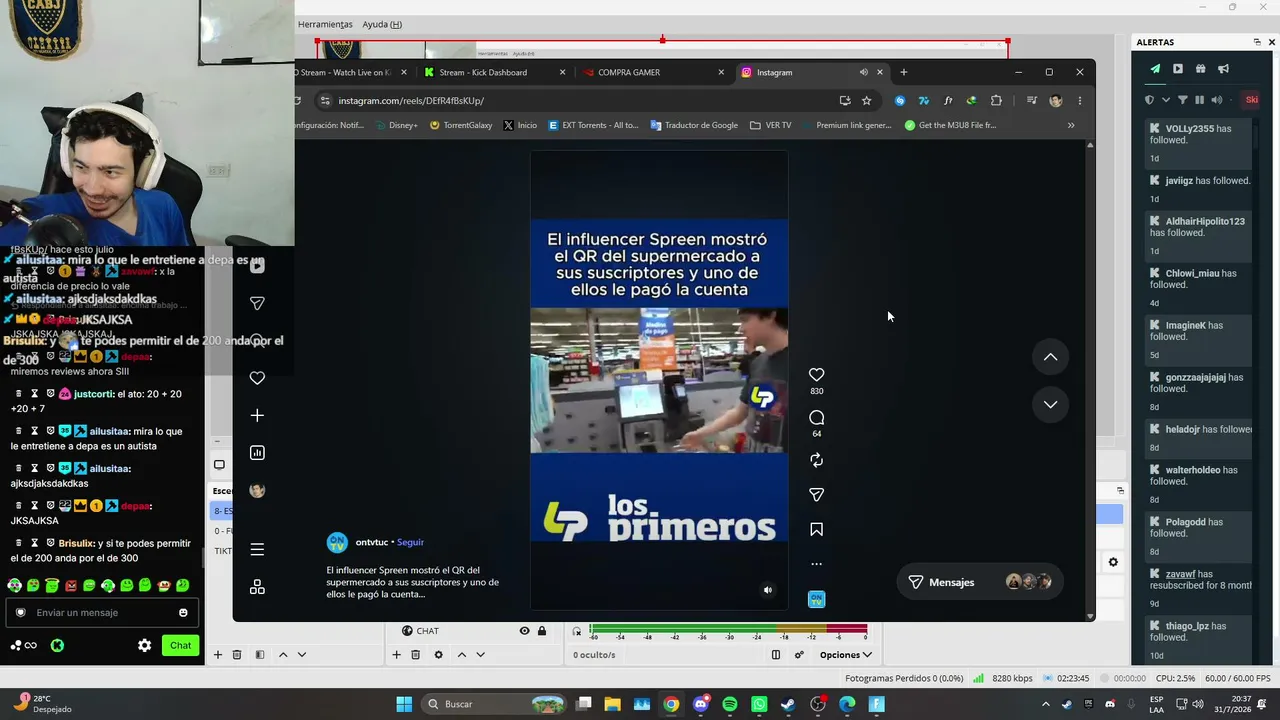Open Instagram sidebar create plus icon
The height and width of the screenshot is (720, 1280).
[257, 415]
